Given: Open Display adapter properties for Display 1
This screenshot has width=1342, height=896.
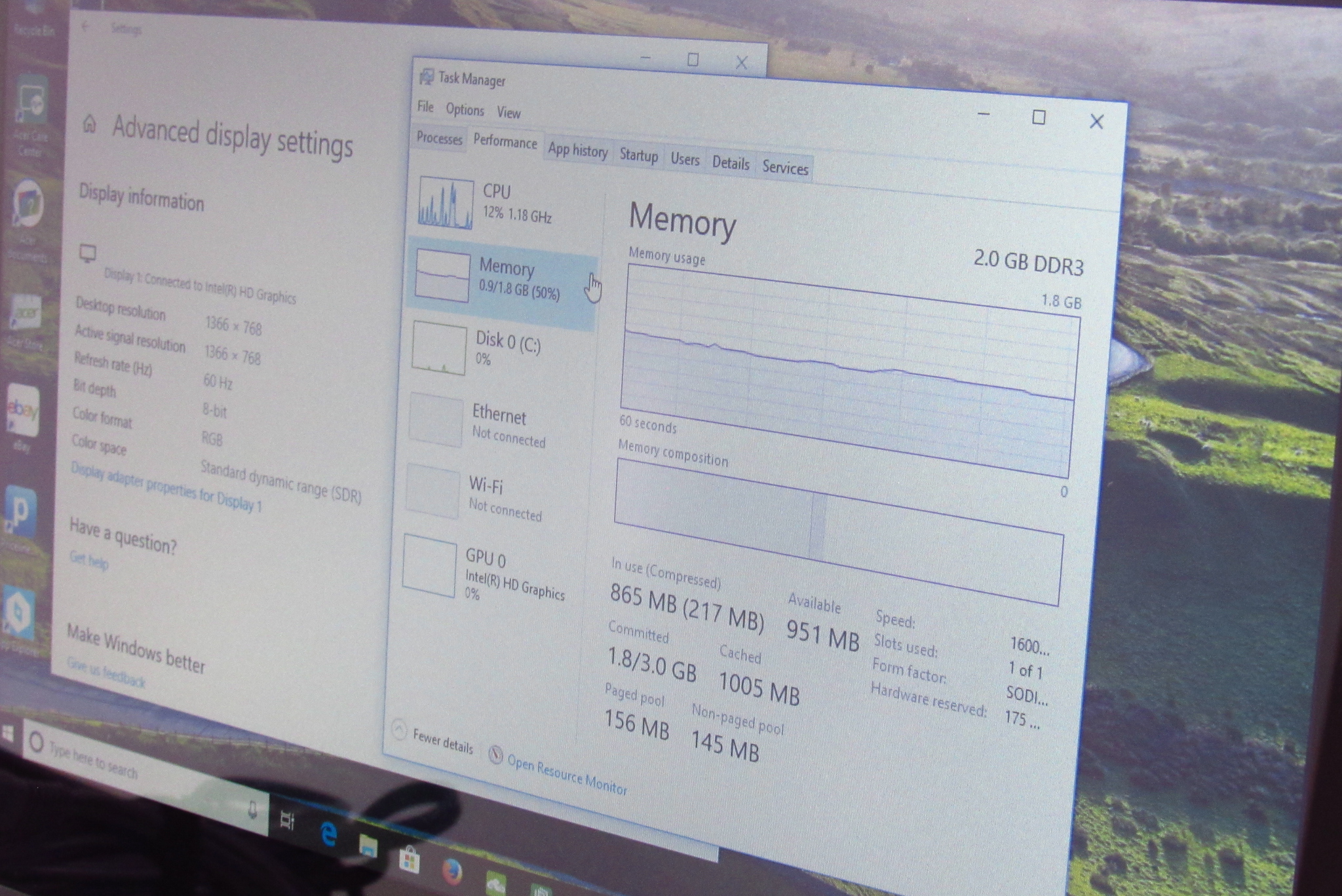Looking at the screenshot, I should [x=166, y=488].
